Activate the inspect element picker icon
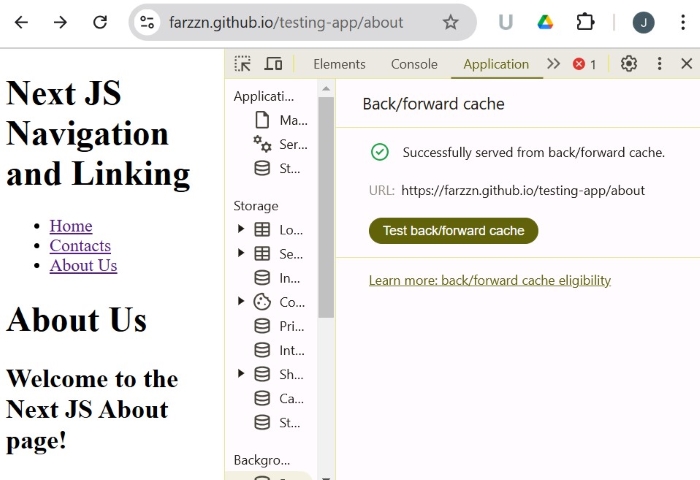Viewport: 700px width, 480px height. click(x=243, y=64)
